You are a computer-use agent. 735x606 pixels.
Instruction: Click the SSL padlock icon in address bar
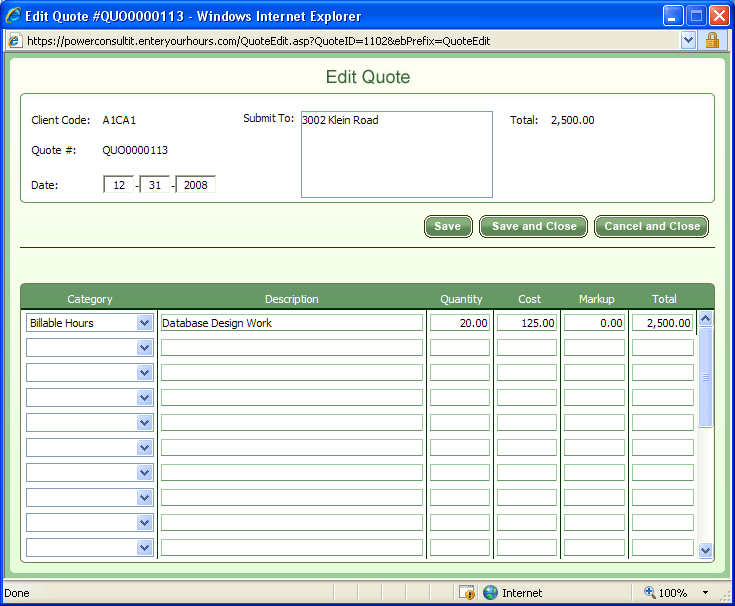(713, 41)
